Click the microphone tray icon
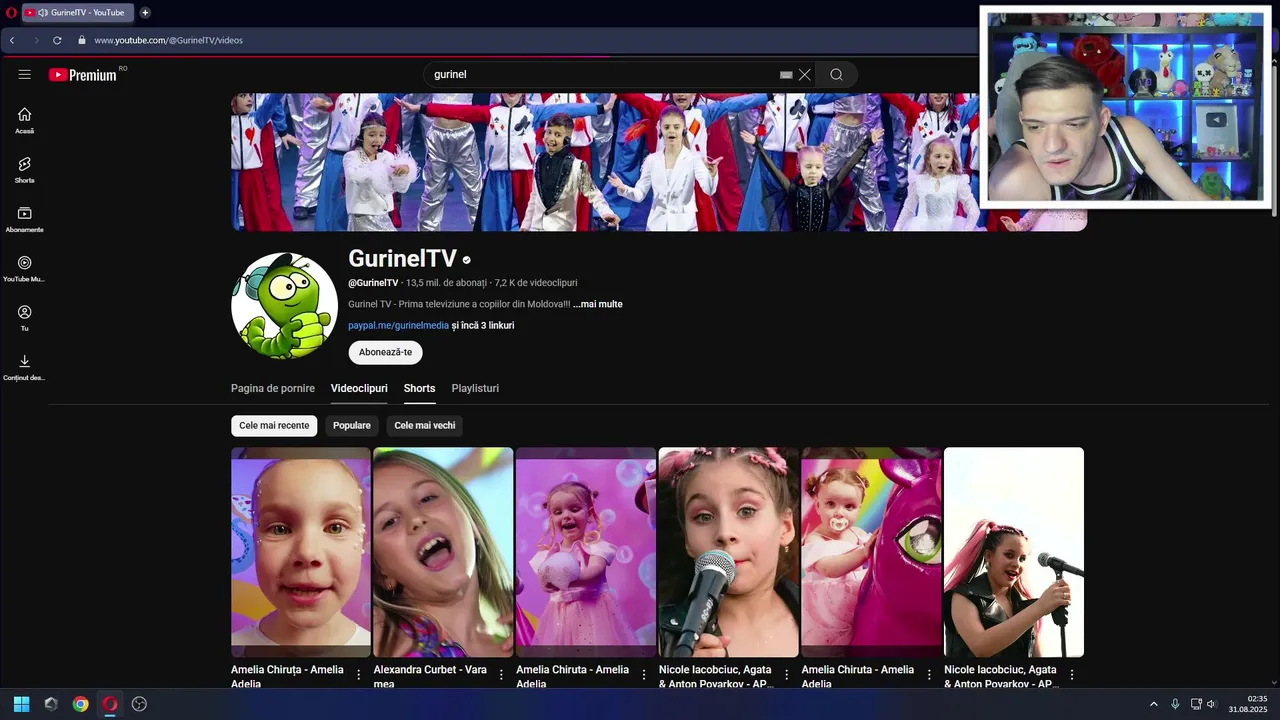Screen dimensions: 1280x720 click(x=1175, y=704)
